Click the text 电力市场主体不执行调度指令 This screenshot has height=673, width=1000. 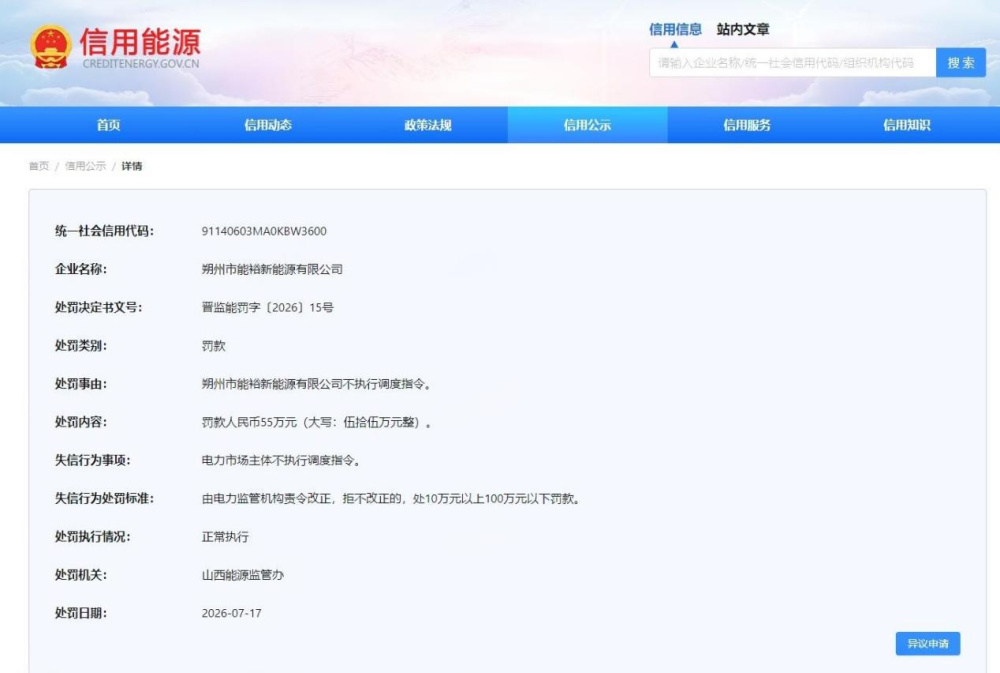pos(281,461)
